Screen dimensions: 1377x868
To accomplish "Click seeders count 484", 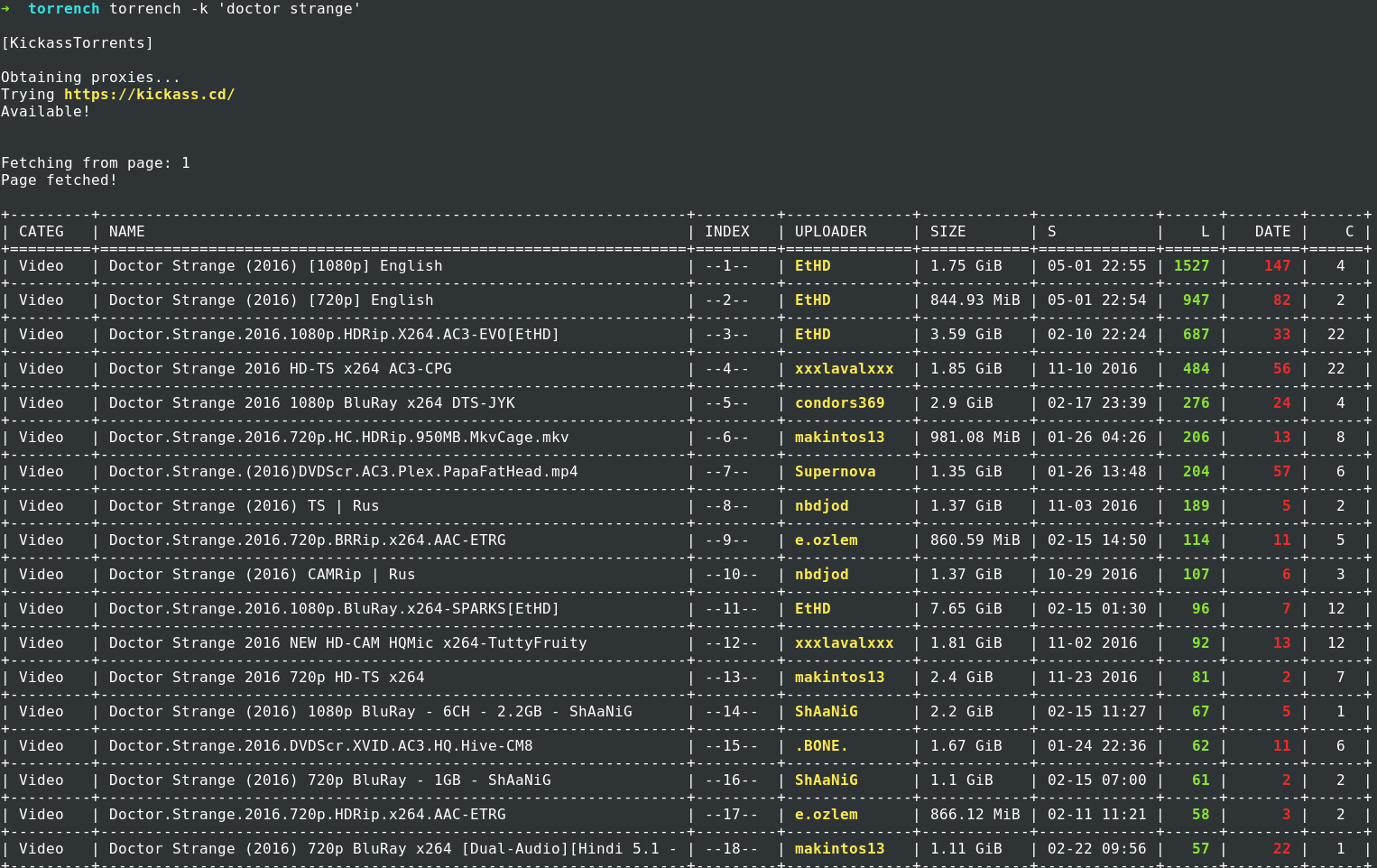I will pos(1197,368).
